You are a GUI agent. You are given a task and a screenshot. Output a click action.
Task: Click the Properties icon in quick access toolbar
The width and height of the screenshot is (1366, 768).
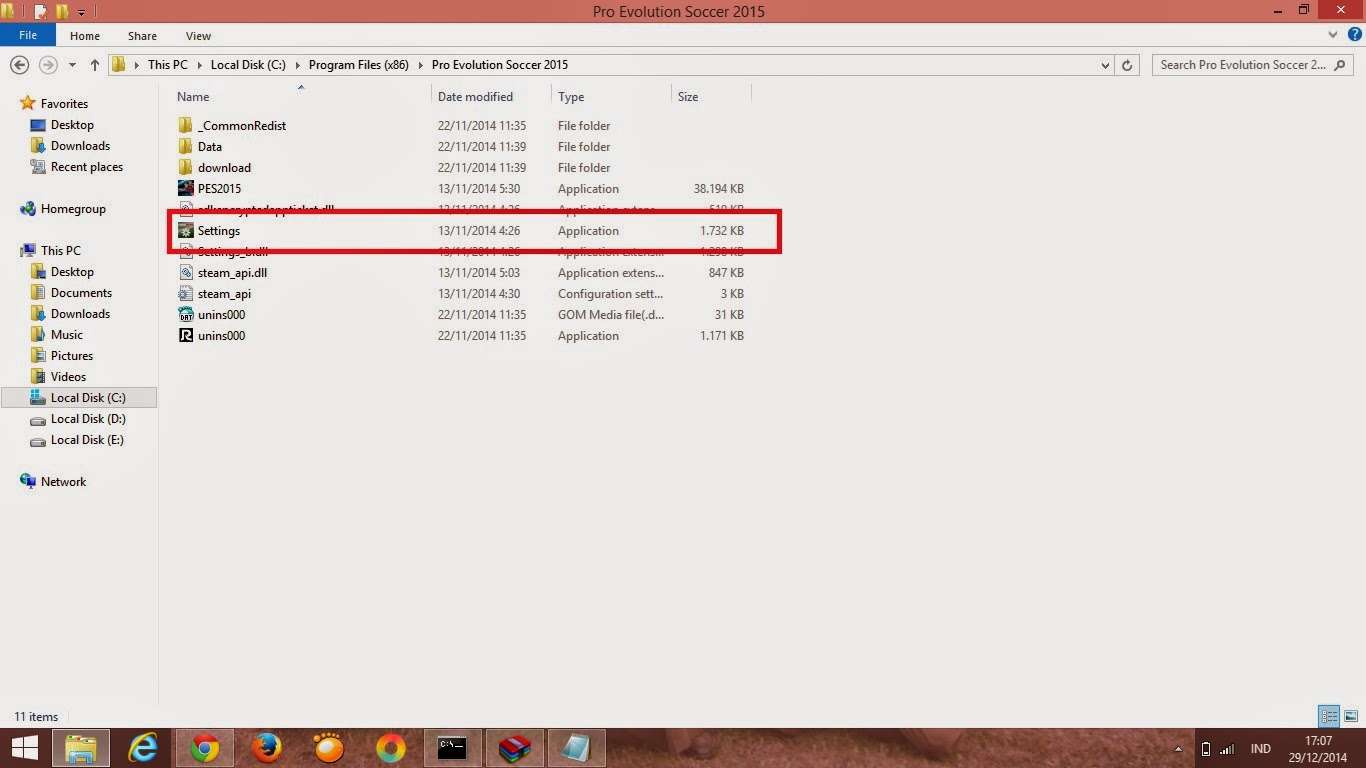[x=41, y=12]
